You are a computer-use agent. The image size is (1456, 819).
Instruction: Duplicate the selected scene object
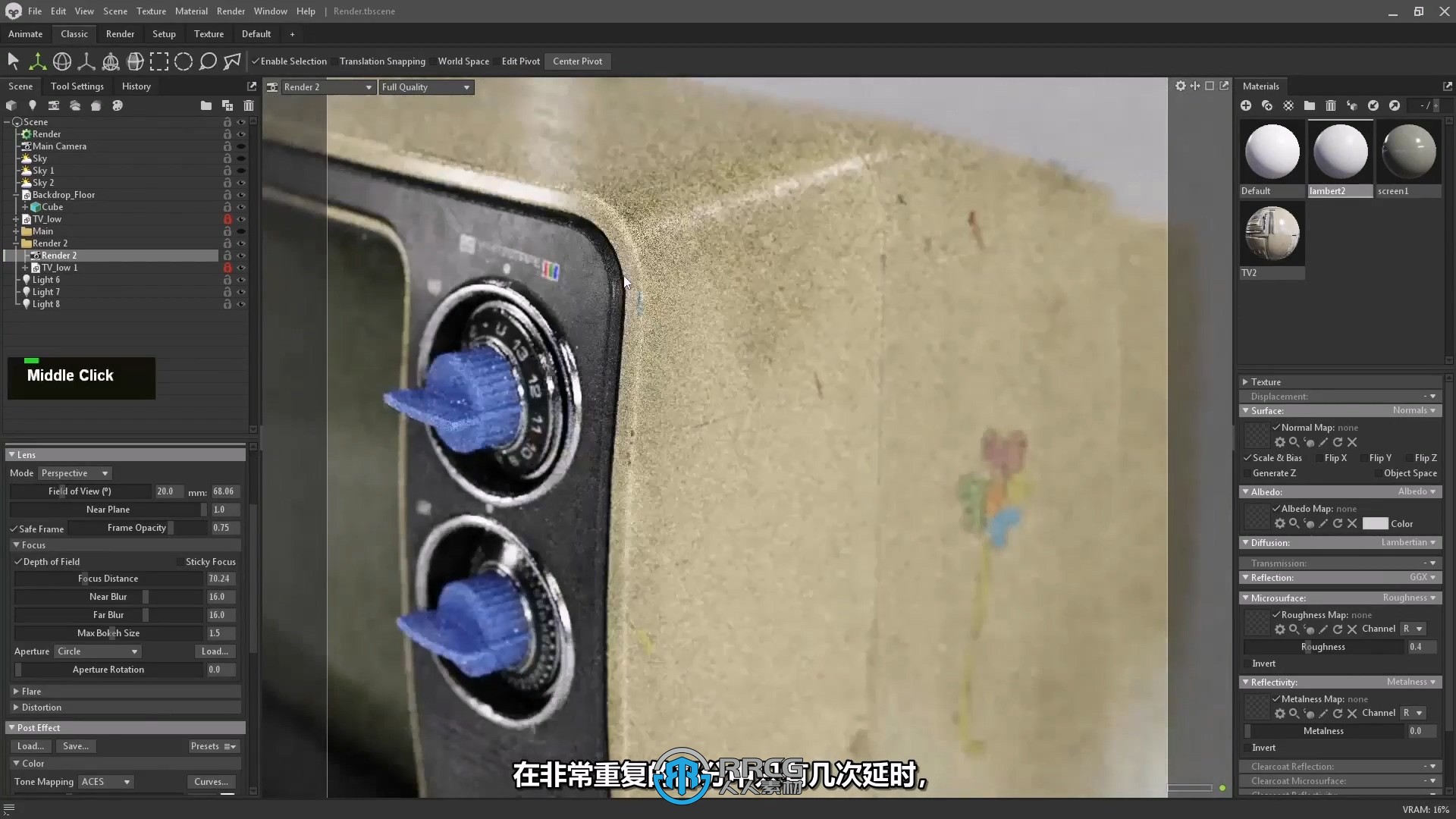coord(227,105)
